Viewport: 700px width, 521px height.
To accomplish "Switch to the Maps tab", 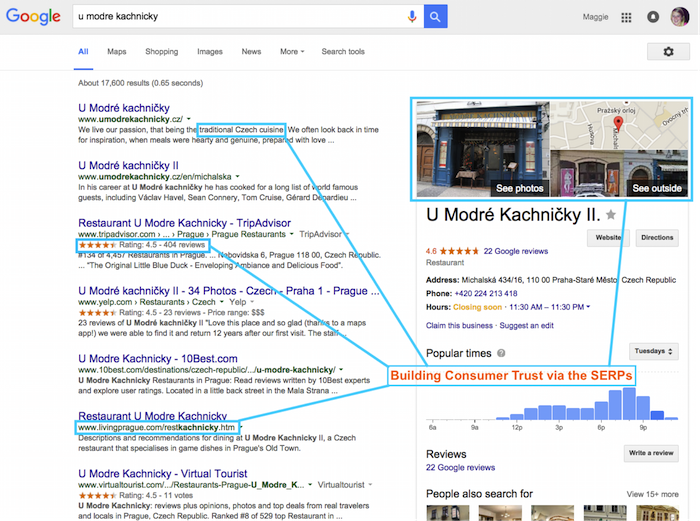I will click(117, 52).
